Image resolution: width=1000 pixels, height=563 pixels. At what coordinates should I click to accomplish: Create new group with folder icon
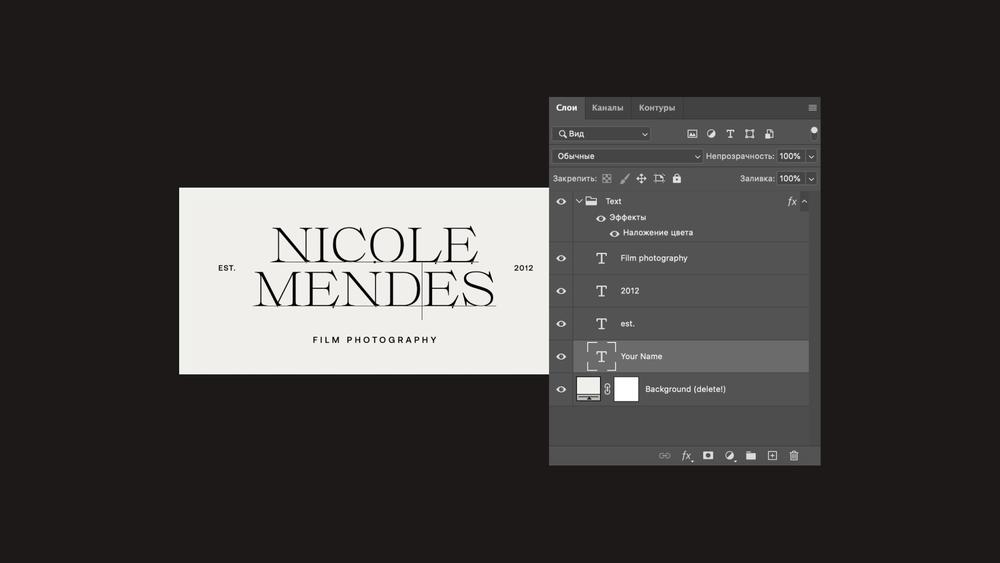click(x=751, y=456)
